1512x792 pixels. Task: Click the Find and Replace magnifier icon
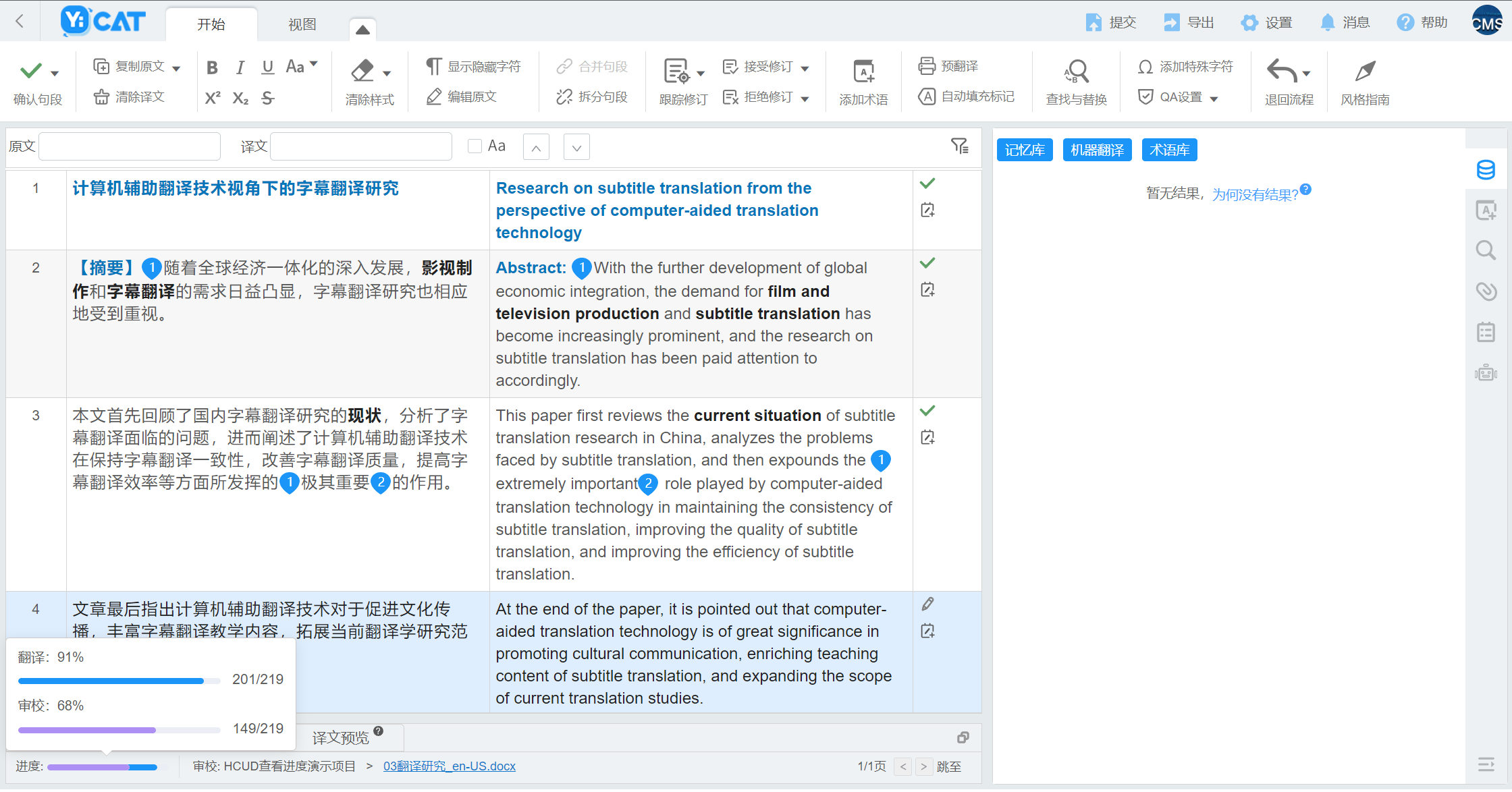point(1076,72)
